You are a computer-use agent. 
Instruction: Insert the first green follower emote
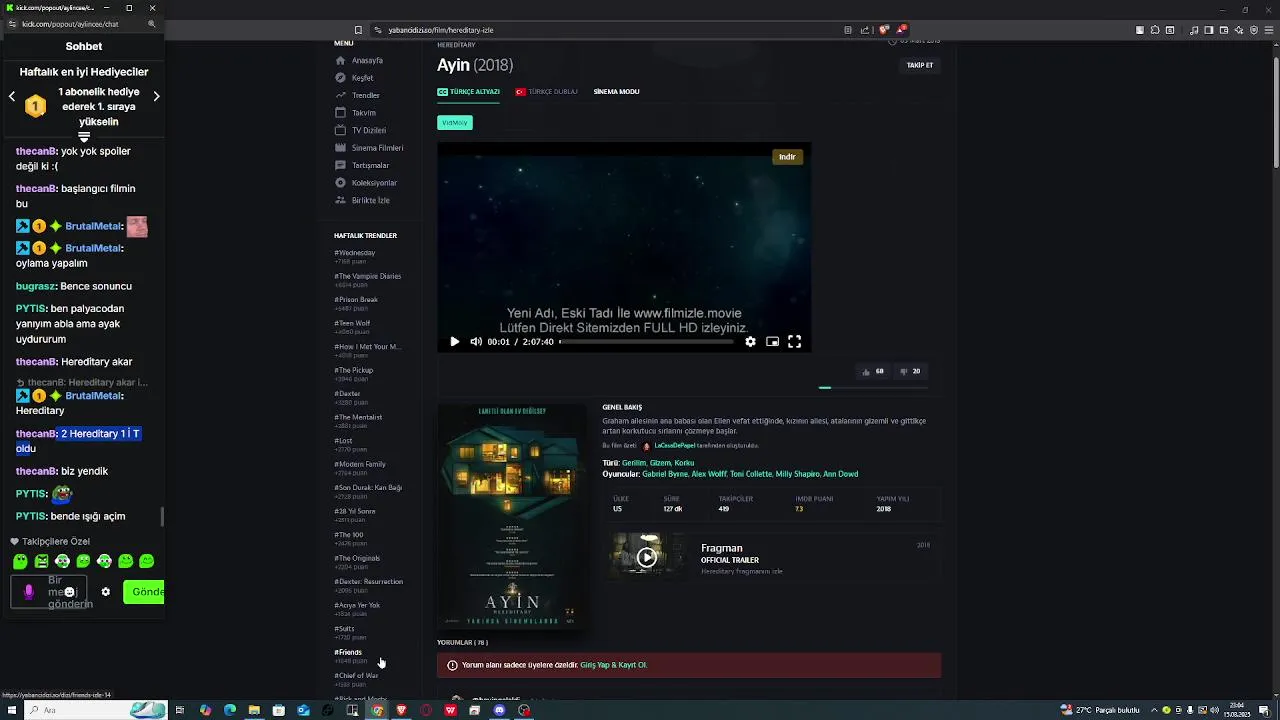(x=20, y=562)
